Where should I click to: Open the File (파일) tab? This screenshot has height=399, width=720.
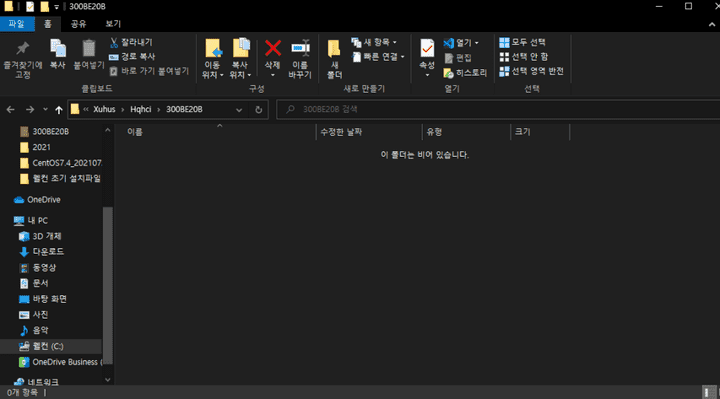coord(17,24)
